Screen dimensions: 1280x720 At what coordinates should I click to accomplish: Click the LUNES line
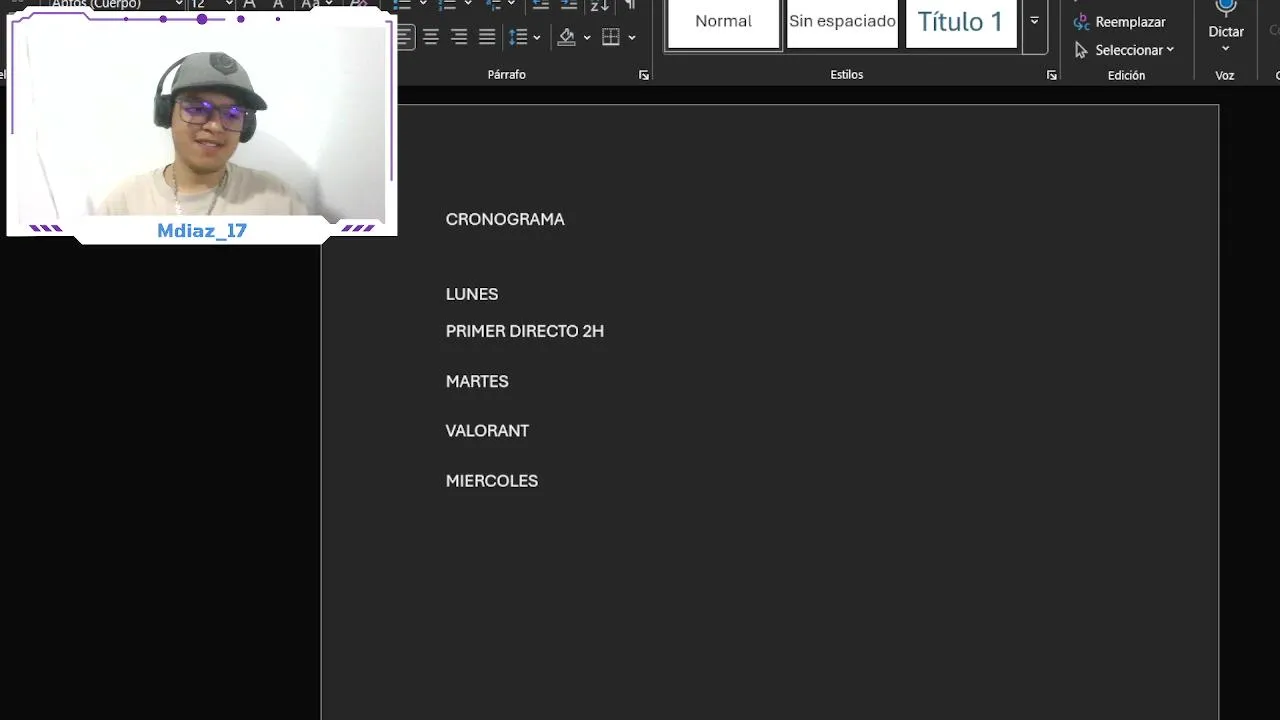coord(472,294)
